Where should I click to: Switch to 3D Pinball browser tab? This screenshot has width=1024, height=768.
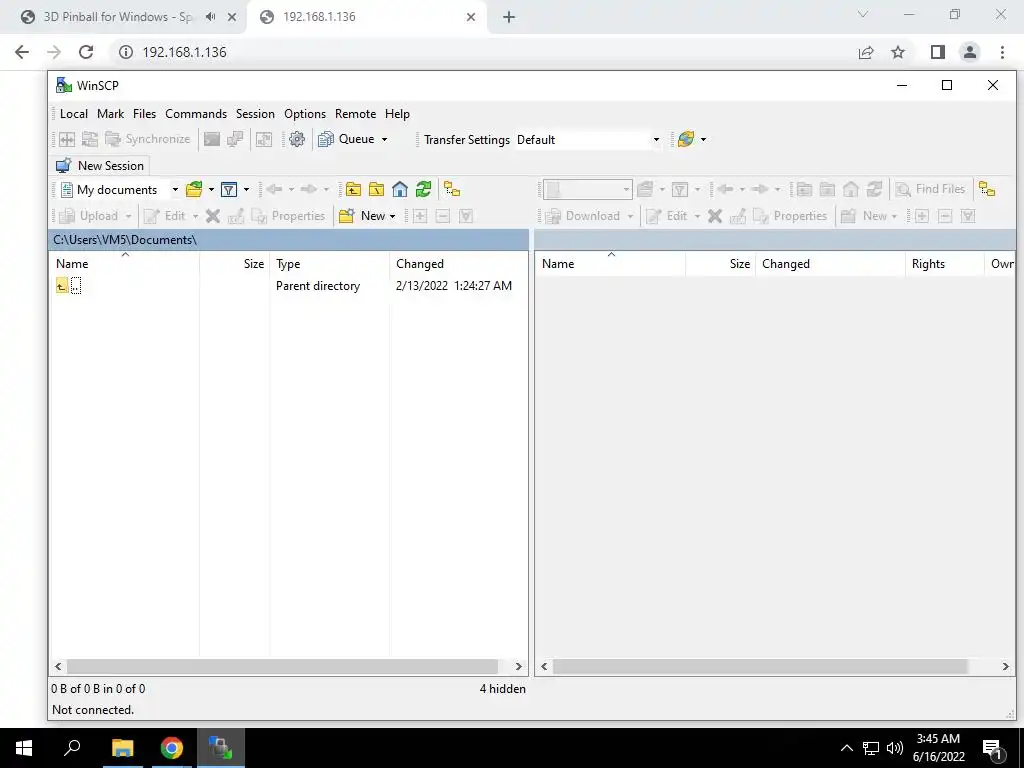[x=118, y=17]
